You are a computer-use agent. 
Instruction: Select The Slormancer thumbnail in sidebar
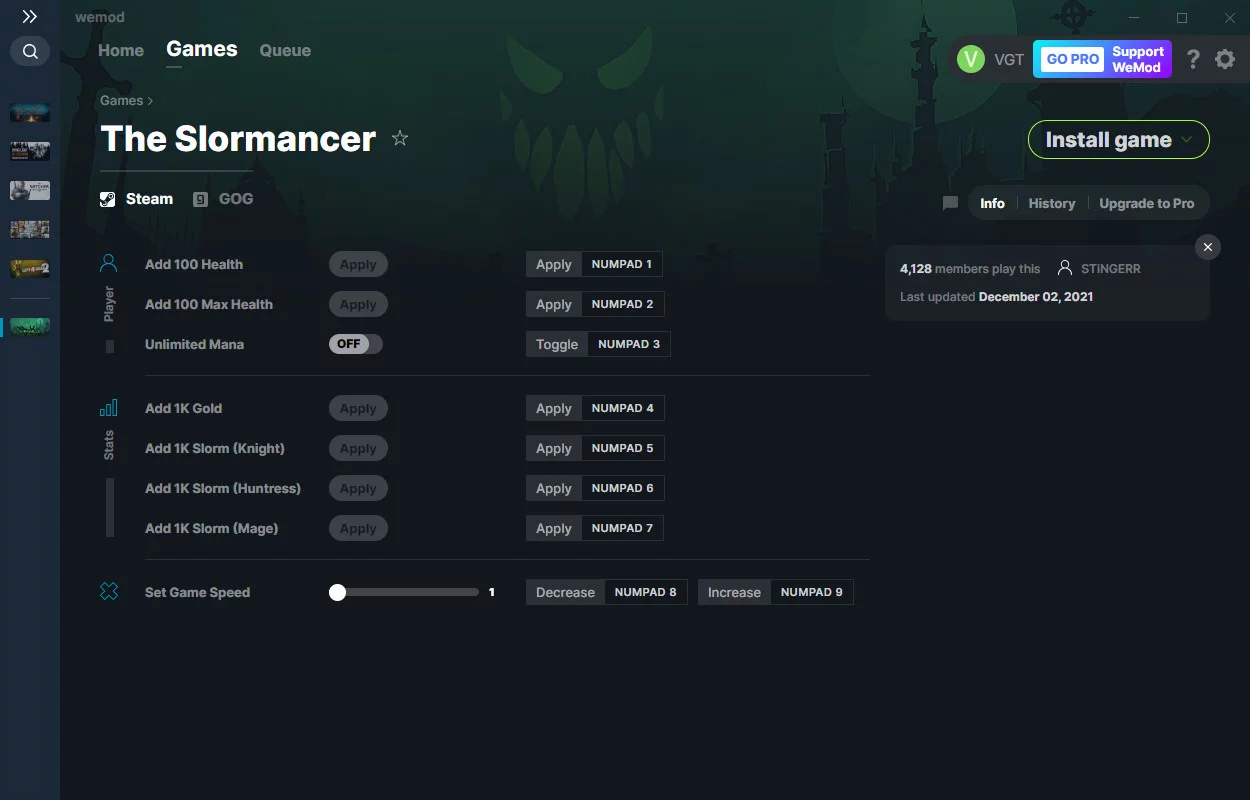30,327
